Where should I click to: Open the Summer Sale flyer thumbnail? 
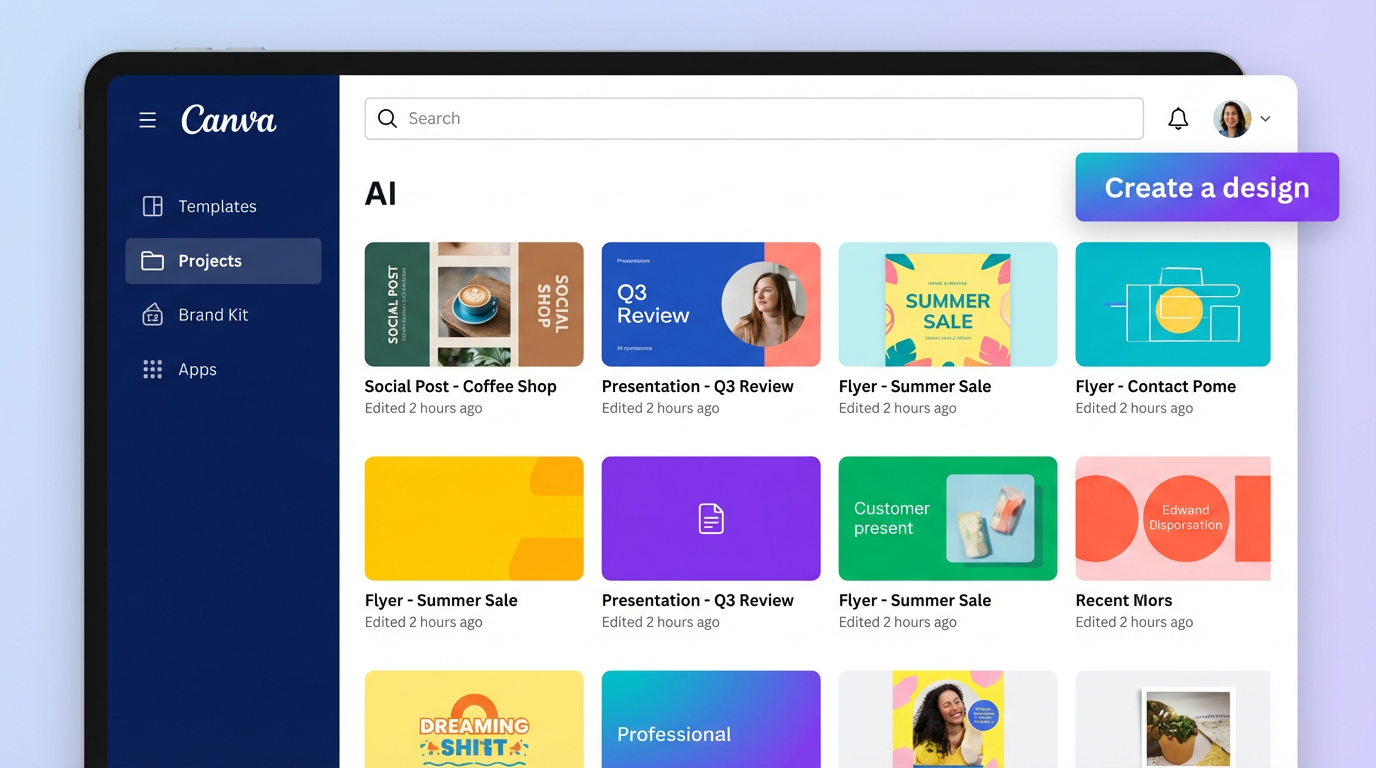tap(947, 305)
